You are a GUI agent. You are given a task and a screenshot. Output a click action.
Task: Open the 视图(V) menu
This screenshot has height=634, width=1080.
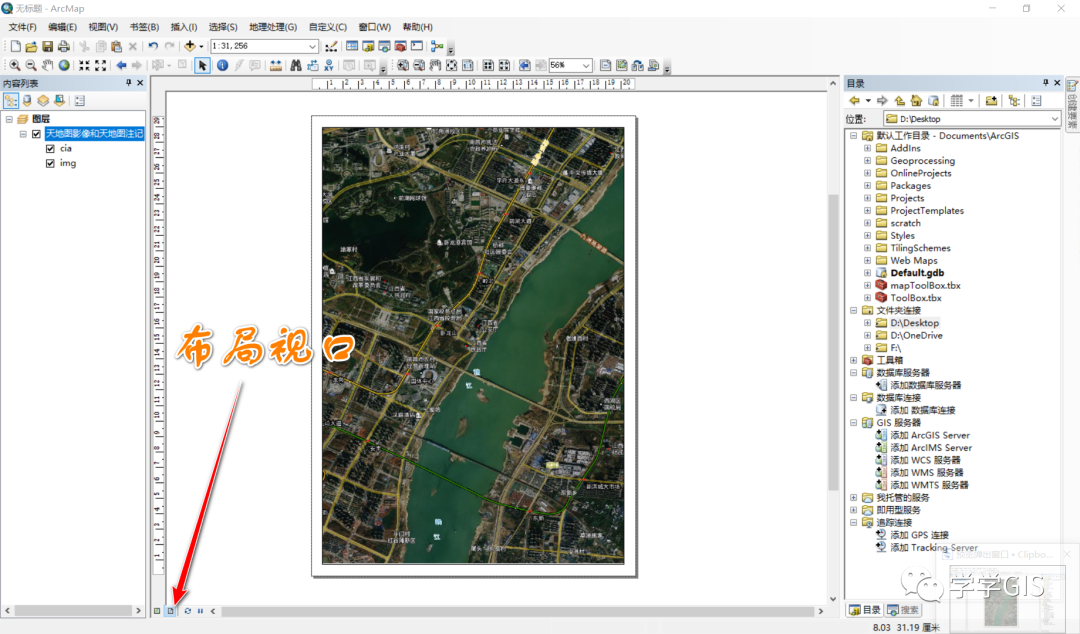point(103,27)
